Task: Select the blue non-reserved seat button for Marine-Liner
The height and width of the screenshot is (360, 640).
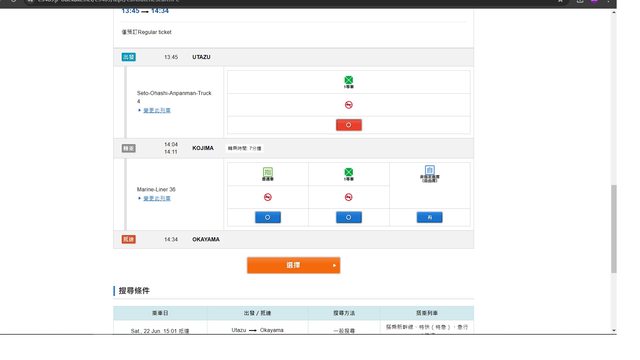Action: click(429, 217)
